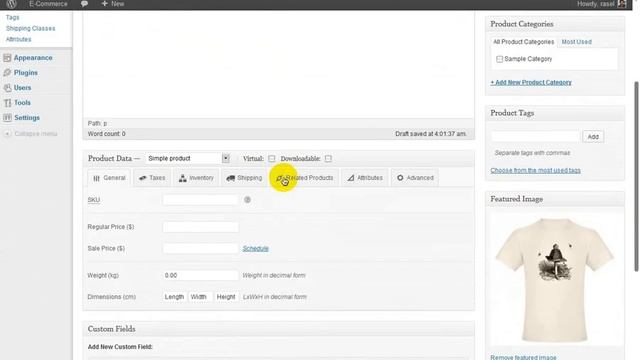
Task: Click the Remove featured image link
Action: click(523, 357)
